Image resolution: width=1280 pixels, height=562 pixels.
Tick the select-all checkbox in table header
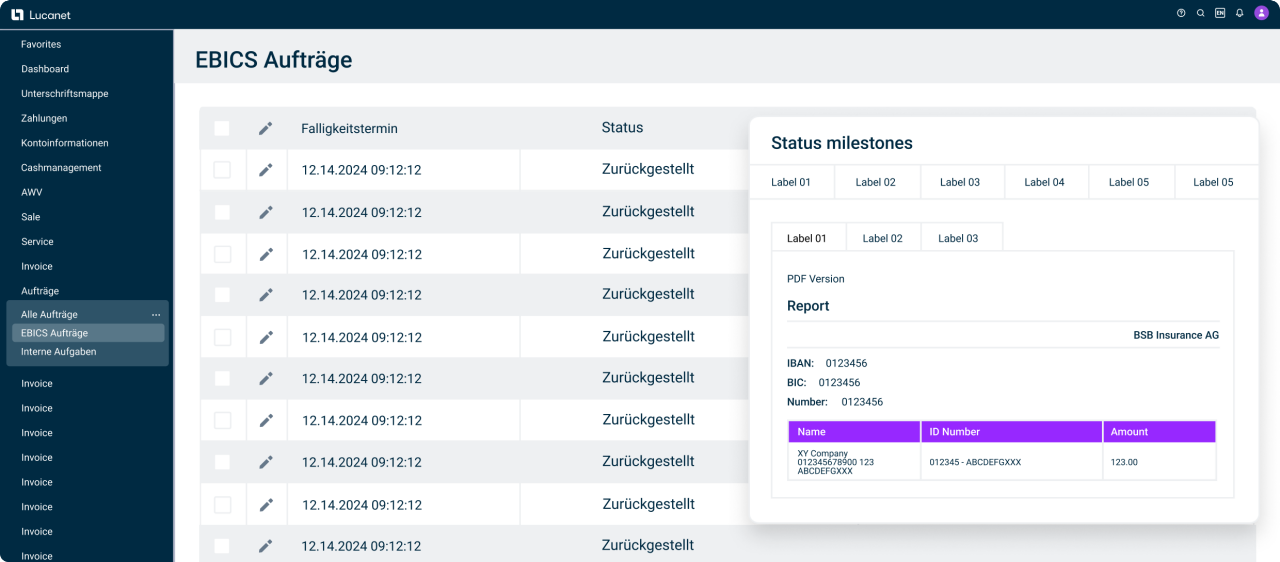point(222,128)
